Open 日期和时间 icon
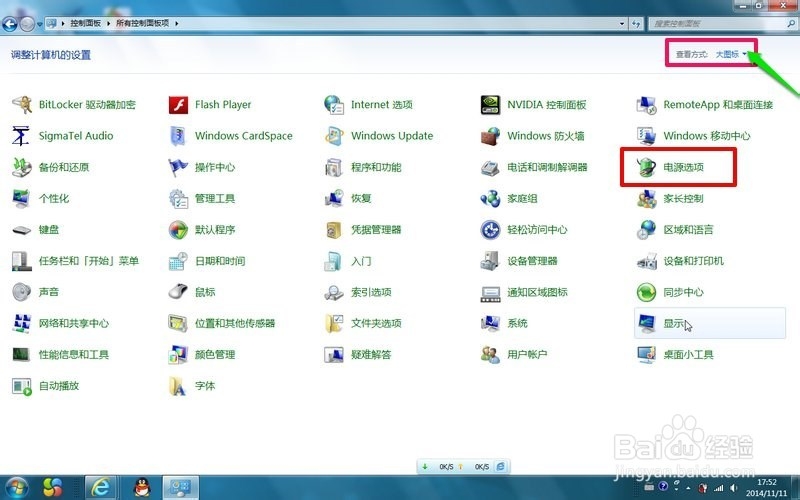 pos(178,261)
